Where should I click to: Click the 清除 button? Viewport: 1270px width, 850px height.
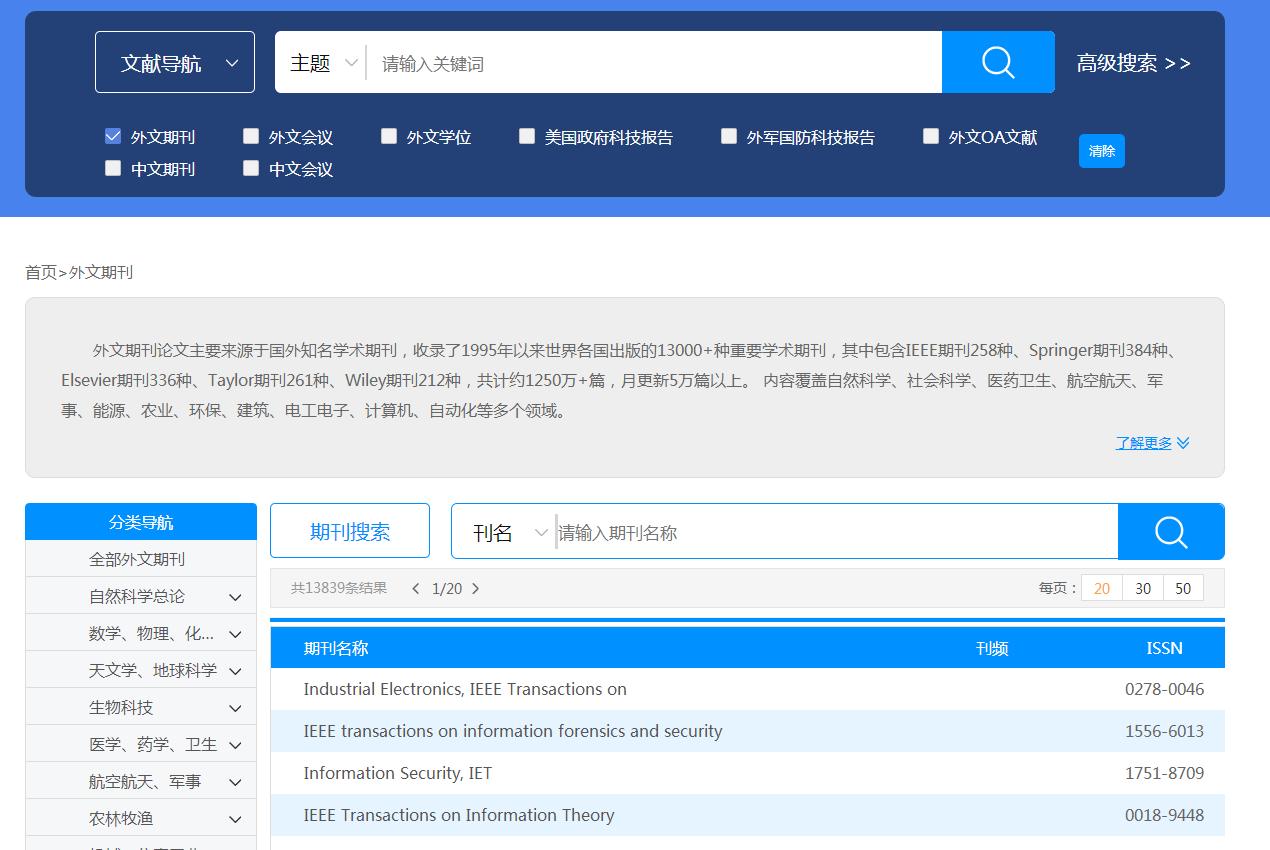tap(1101, 150)
